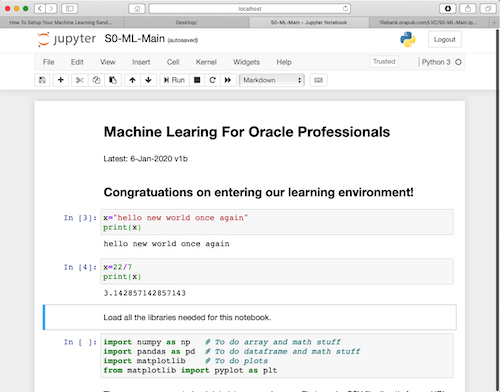This screenshot has width=500, height=392.
Task: Switch to How To Setup Your Machine Learning tab
Action: 62,22
